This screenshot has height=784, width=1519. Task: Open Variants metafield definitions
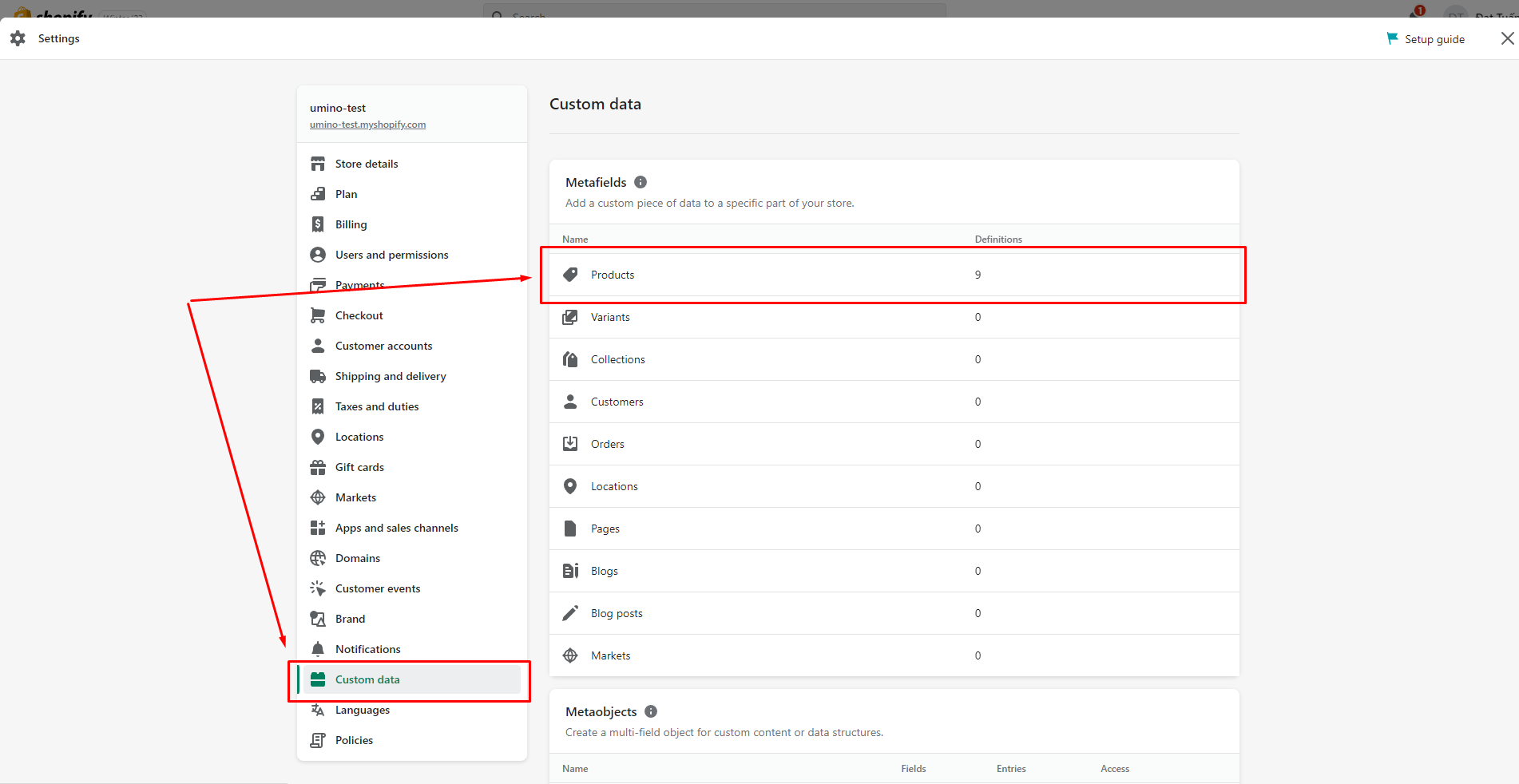coord(610,317)
